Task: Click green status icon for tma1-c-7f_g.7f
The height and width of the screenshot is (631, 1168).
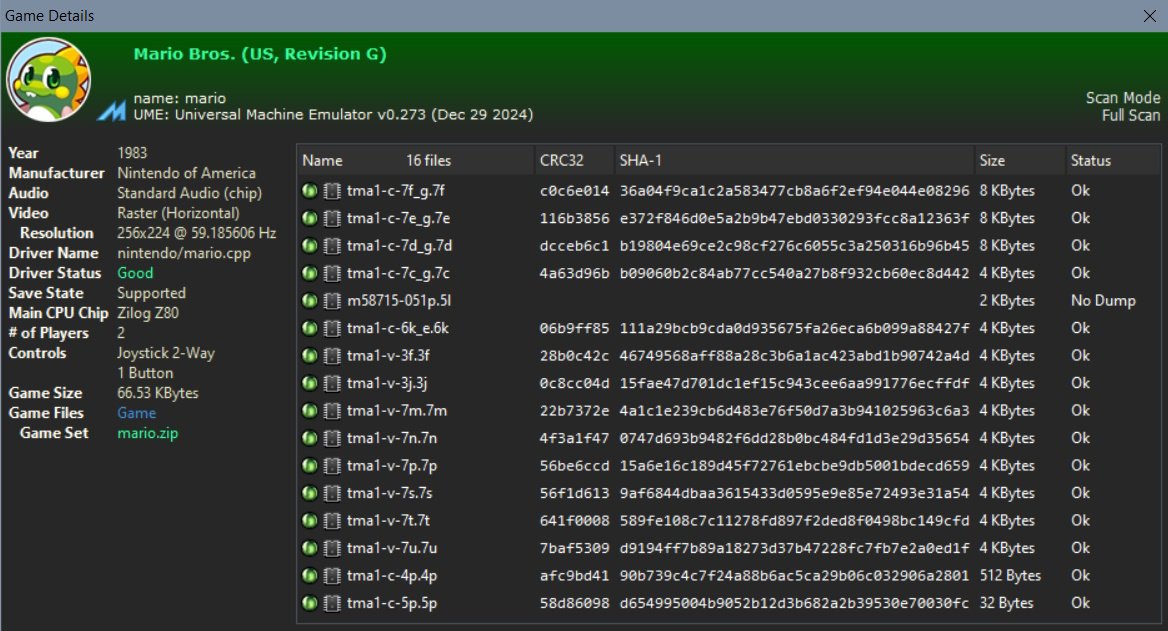Action: click(x=310, y=191)
